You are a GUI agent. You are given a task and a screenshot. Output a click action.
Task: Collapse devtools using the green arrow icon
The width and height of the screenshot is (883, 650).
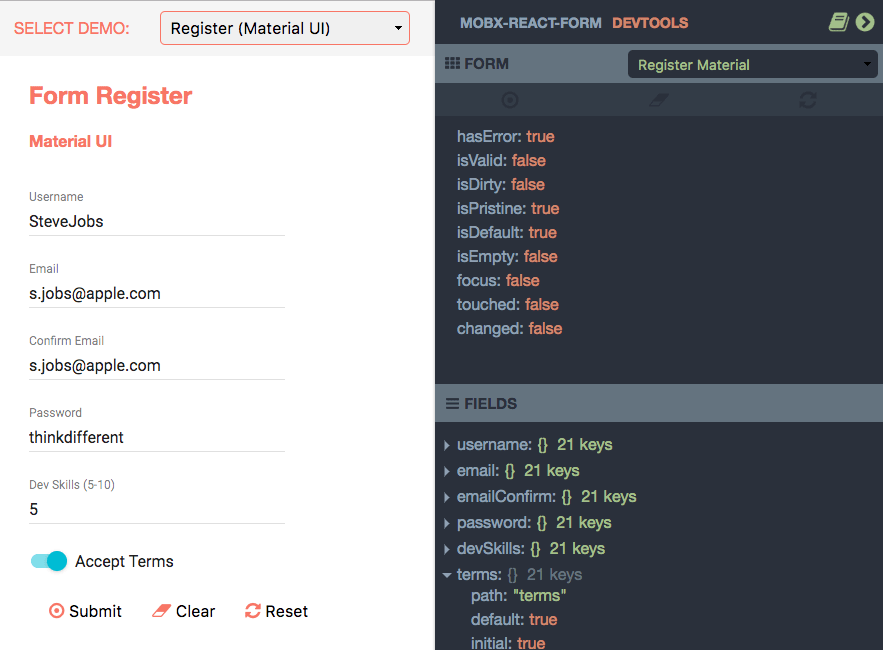(x=866, y=21)
